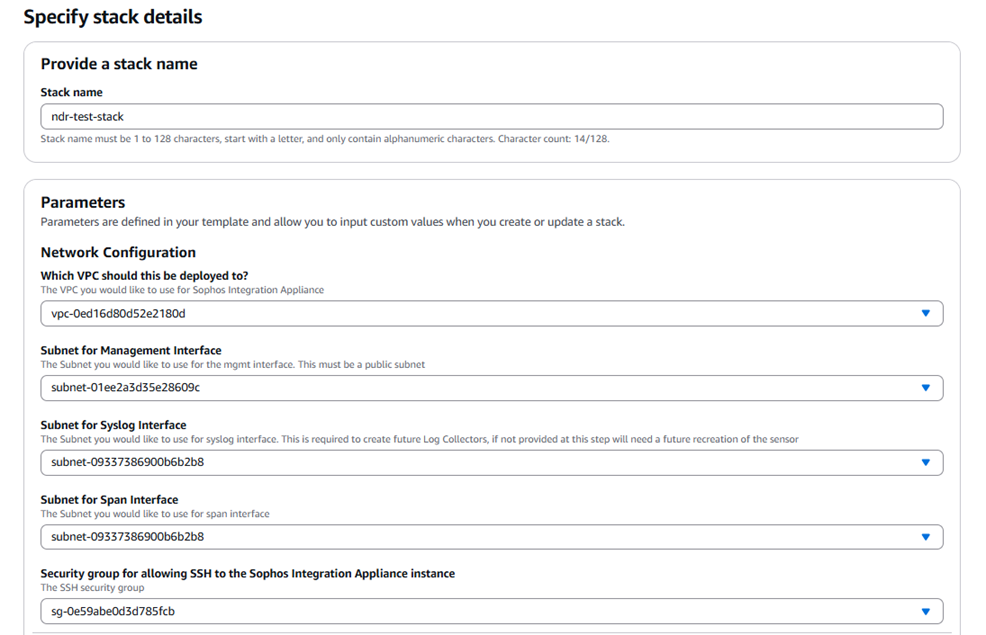
Task: Click the 'Subnet for Syslog Interface' label
Action: tap(113, 425)
